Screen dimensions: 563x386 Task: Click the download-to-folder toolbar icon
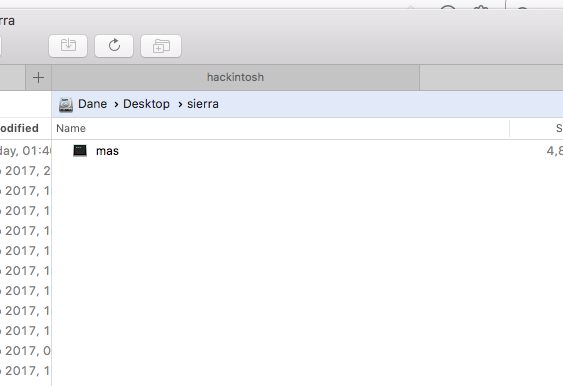(x=68, y=46)
